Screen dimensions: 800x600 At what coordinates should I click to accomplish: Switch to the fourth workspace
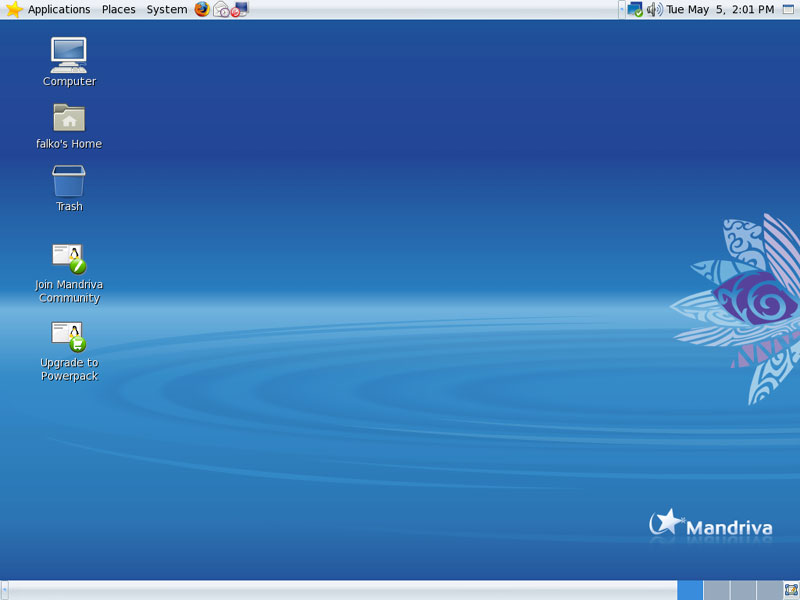point(769,590)
